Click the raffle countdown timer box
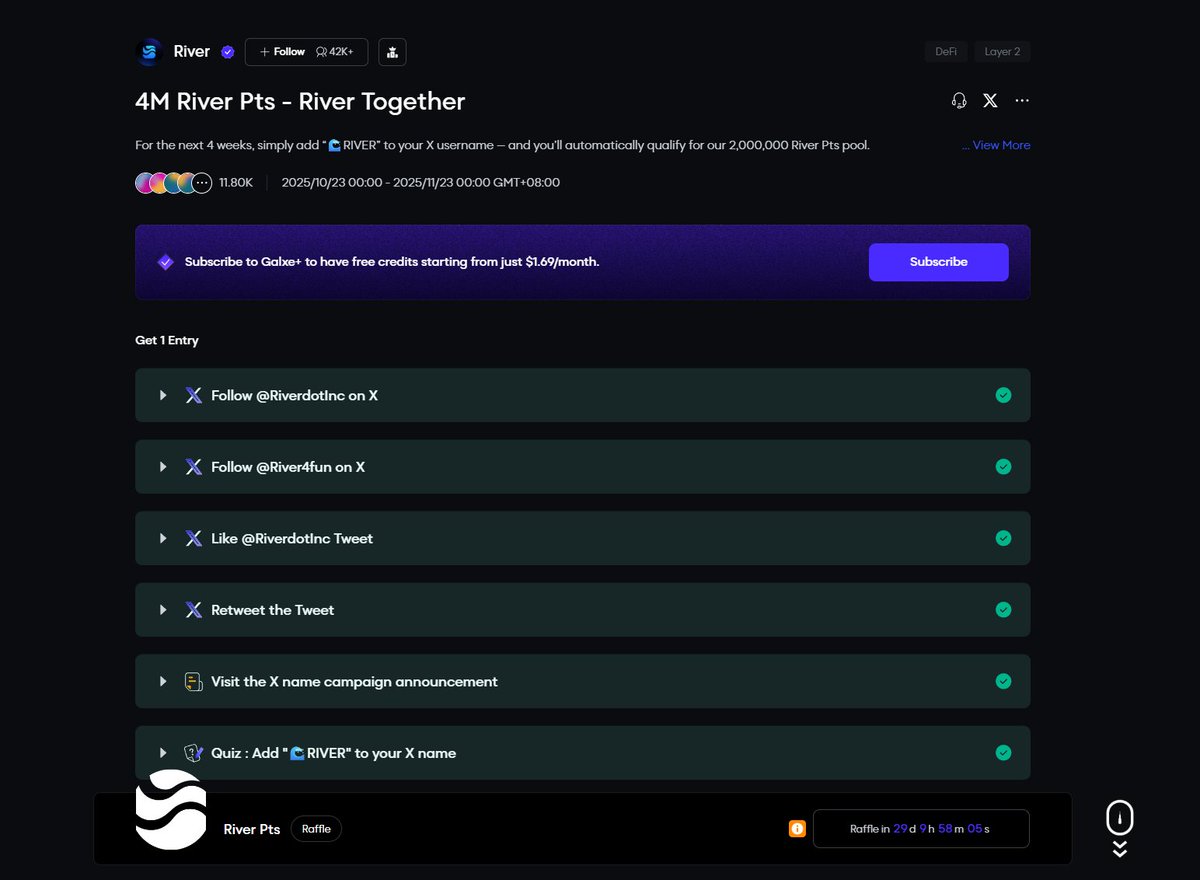 921,829
